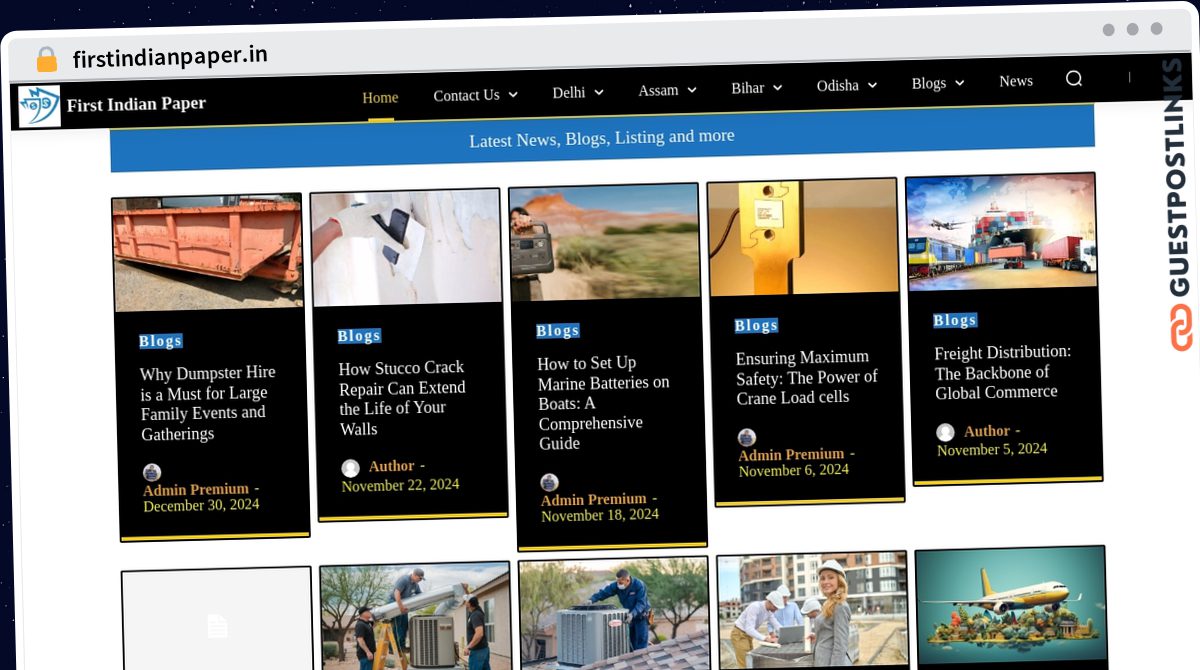This screenshot has width=1200, height=670.
Task: Click Admin Premium author on December 30 post
Action: point(196,490)
